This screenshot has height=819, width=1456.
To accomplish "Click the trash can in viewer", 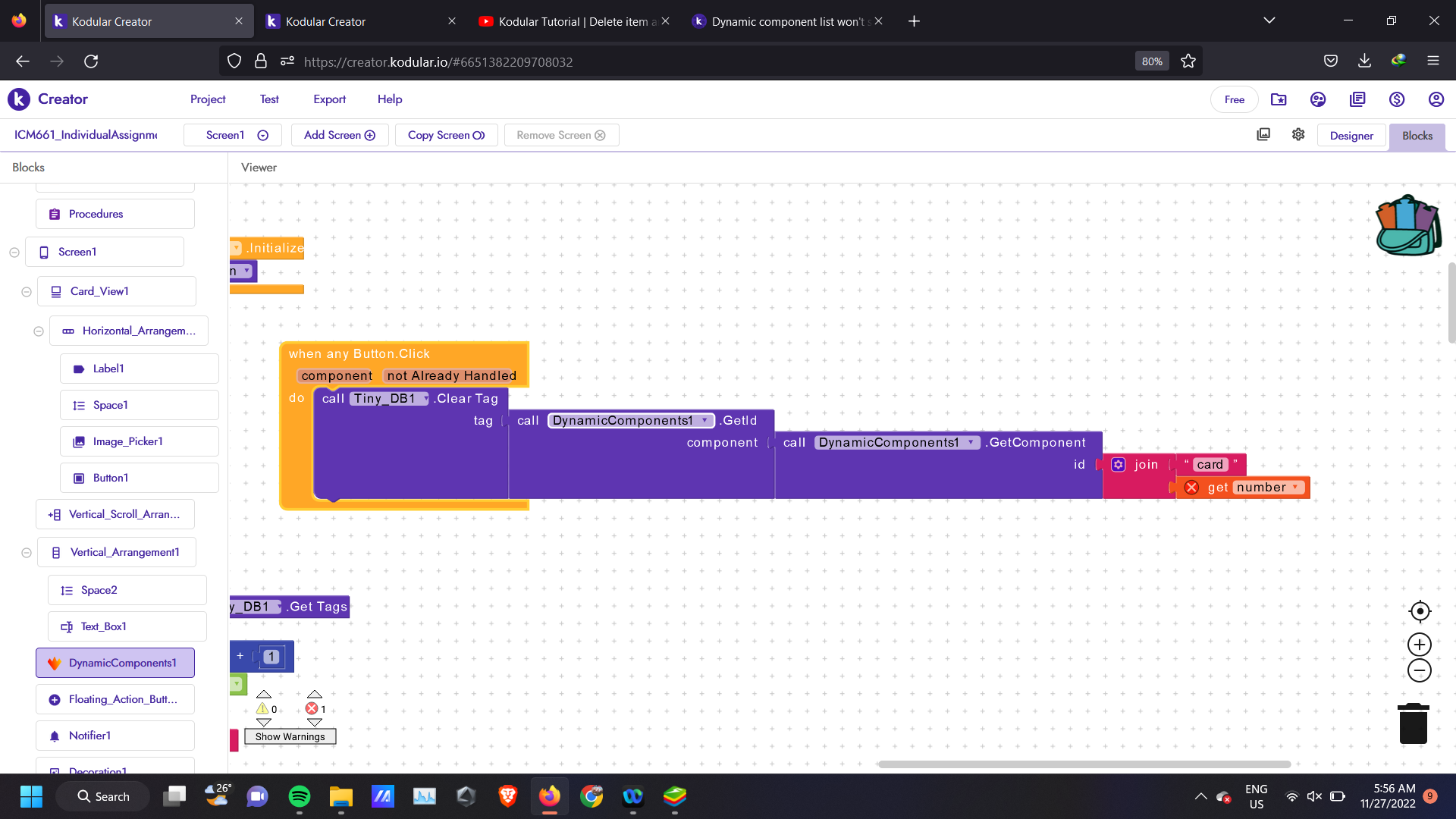I will pyautogui.click(x=1414, y=723).
